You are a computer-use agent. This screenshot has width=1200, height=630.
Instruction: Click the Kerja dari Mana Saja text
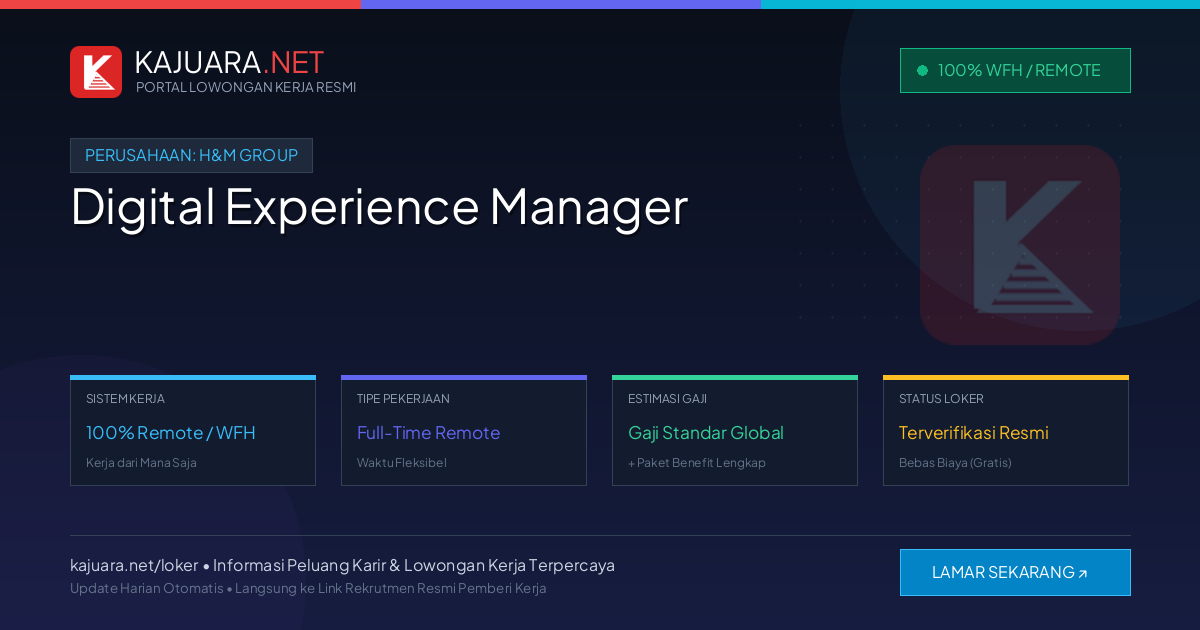[141, 463]
